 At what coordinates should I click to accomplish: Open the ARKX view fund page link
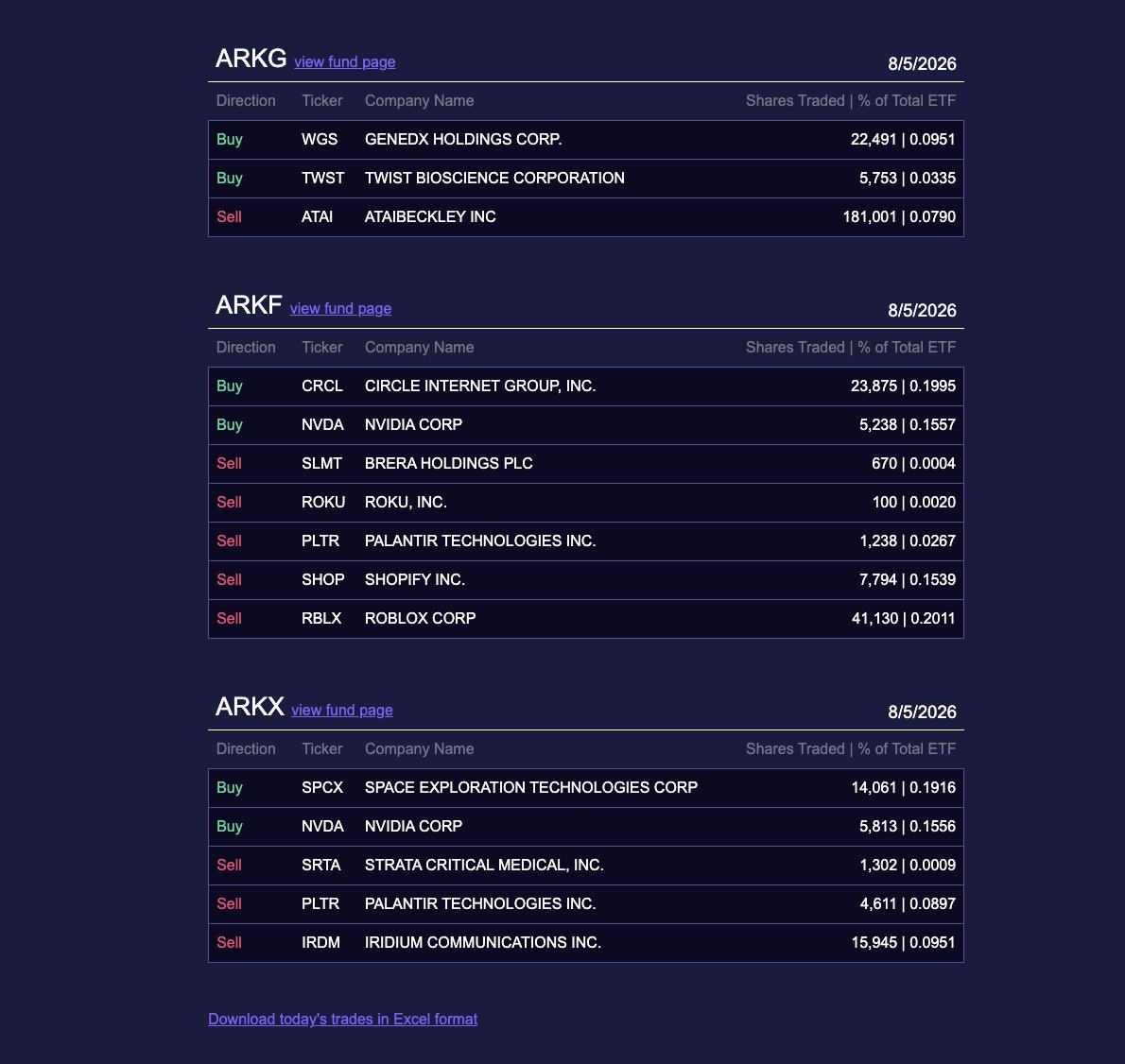(341, 711)
